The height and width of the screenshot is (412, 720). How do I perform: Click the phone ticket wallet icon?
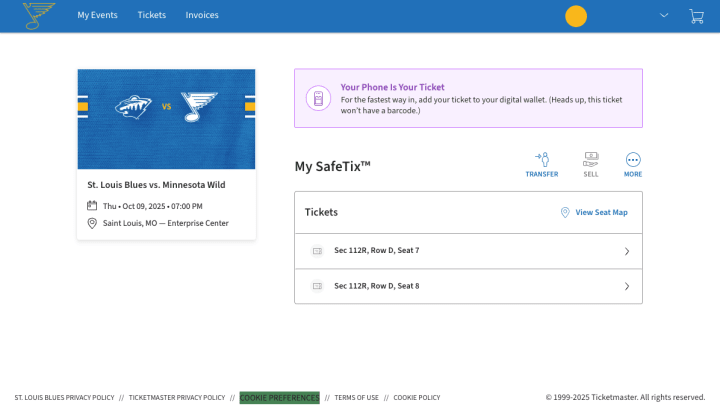pos(318,98)
